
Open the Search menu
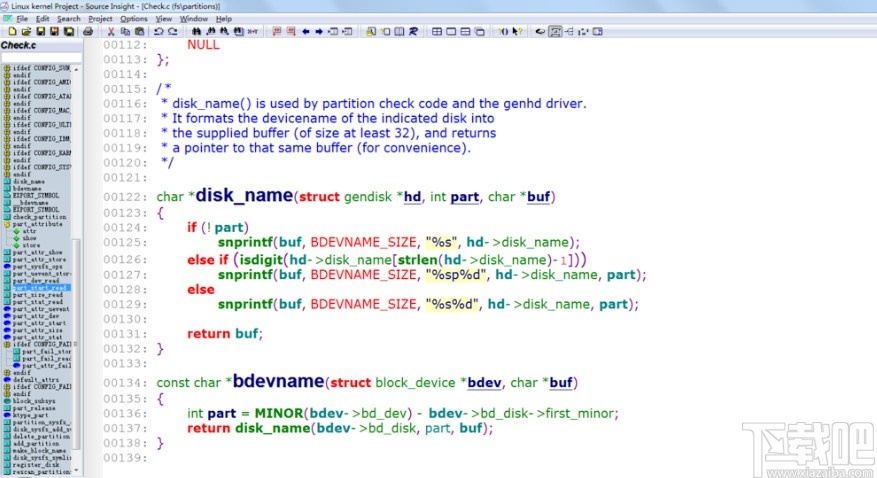(x=68, y=18)
